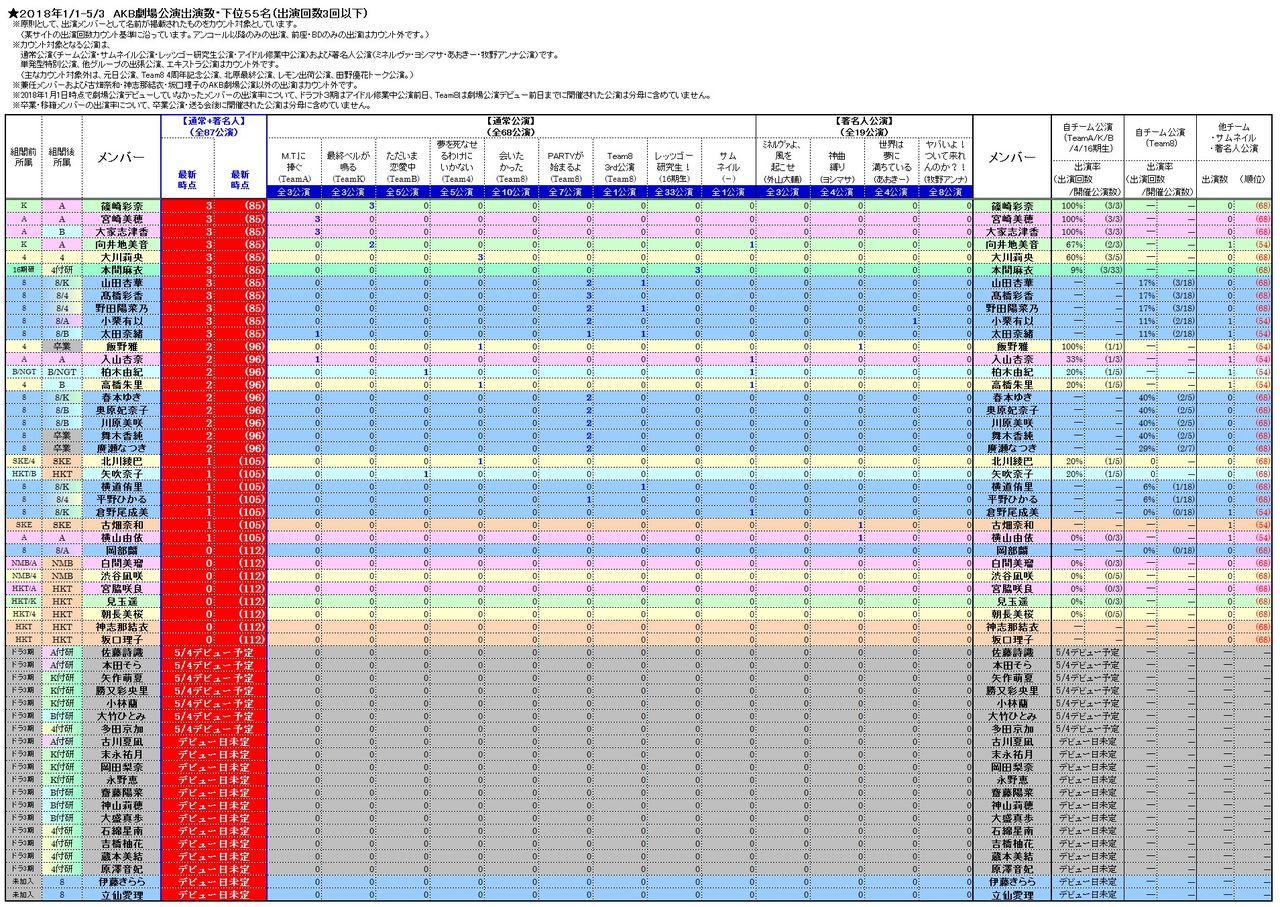Click 佐藤詩識's red 5/4デビュー予定 cell
Viewport: 1280px width, 907px height.
(214, 652)
